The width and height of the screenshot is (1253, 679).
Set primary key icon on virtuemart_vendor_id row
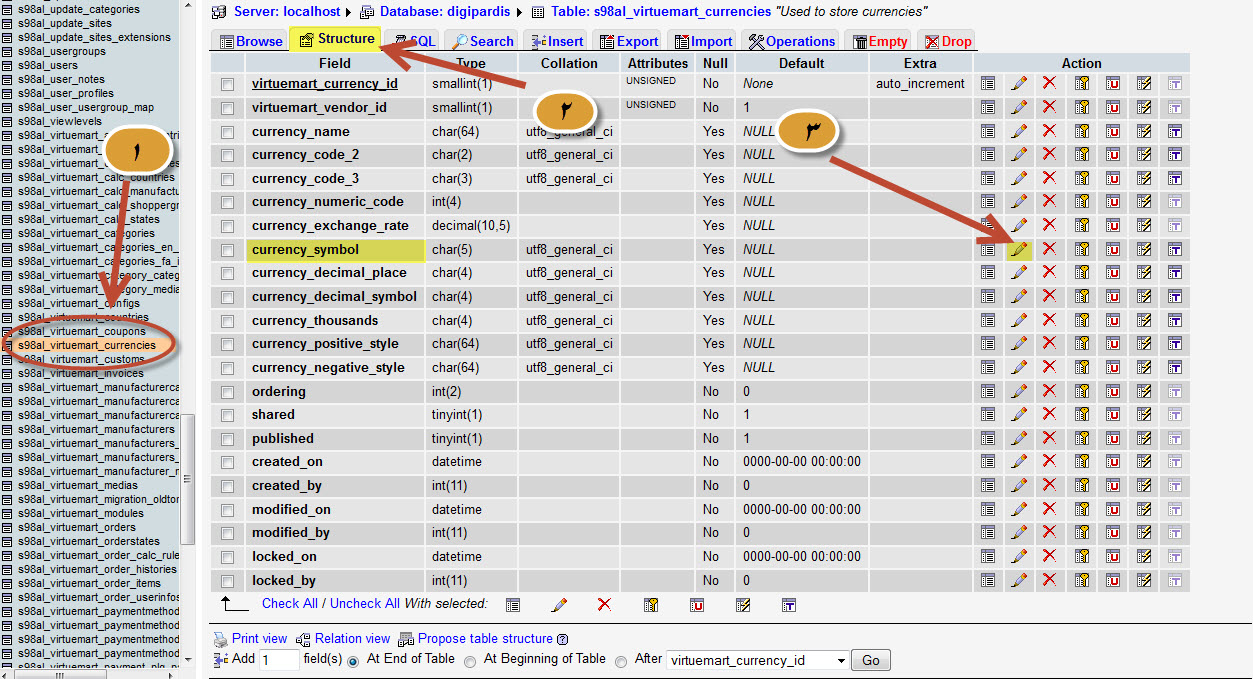[x=1082, y=107]
